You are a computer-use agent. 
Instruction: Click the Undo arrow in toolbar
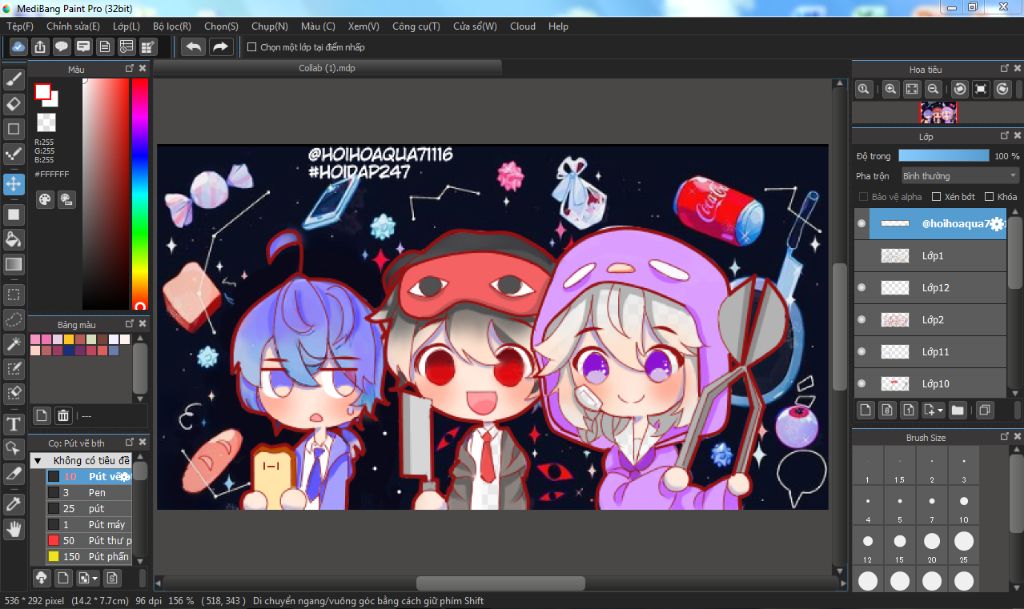point(193,47)
